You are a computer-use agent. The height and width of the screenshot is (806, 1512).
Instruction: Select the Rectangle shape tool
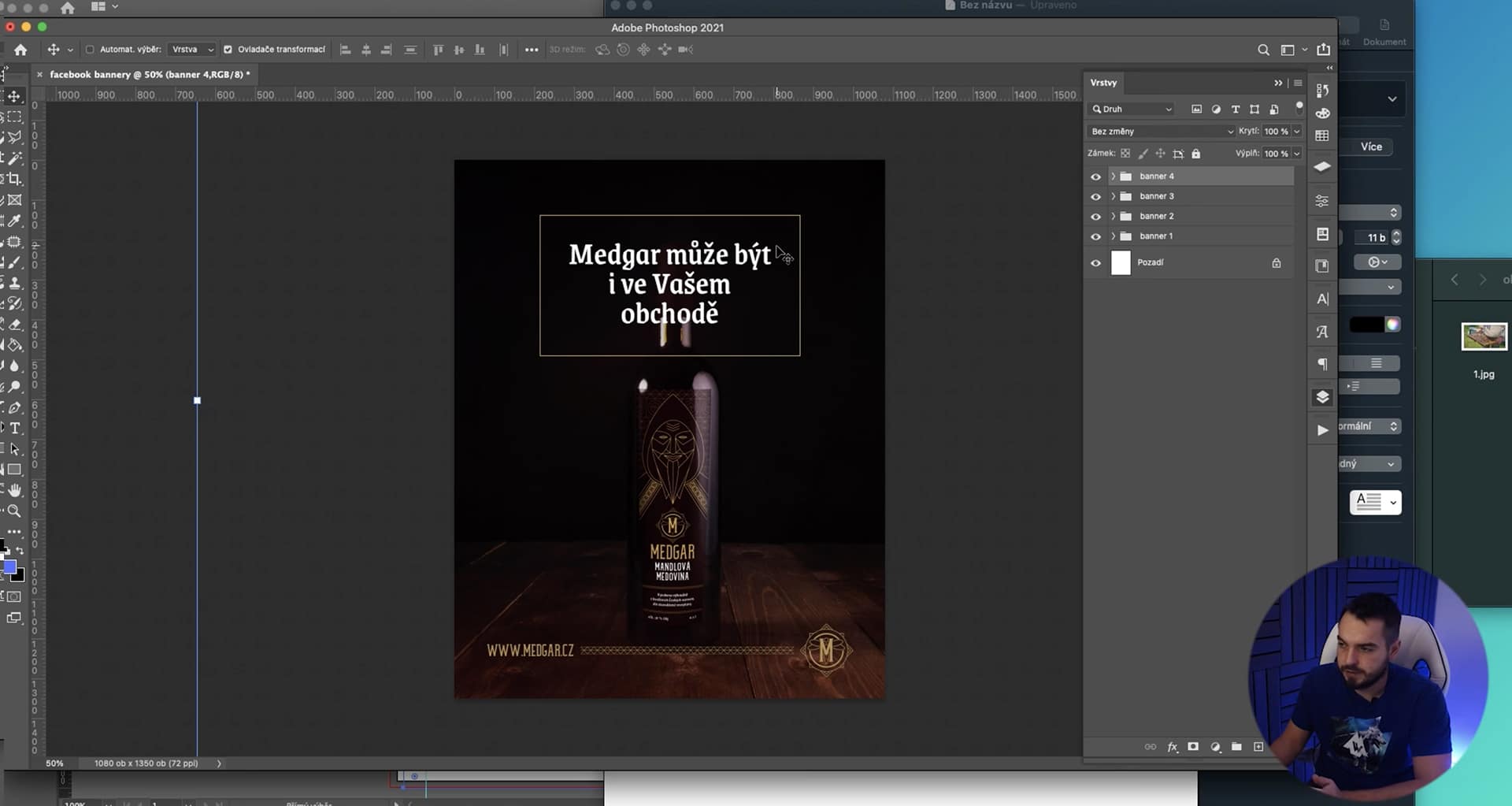point(14,470)
